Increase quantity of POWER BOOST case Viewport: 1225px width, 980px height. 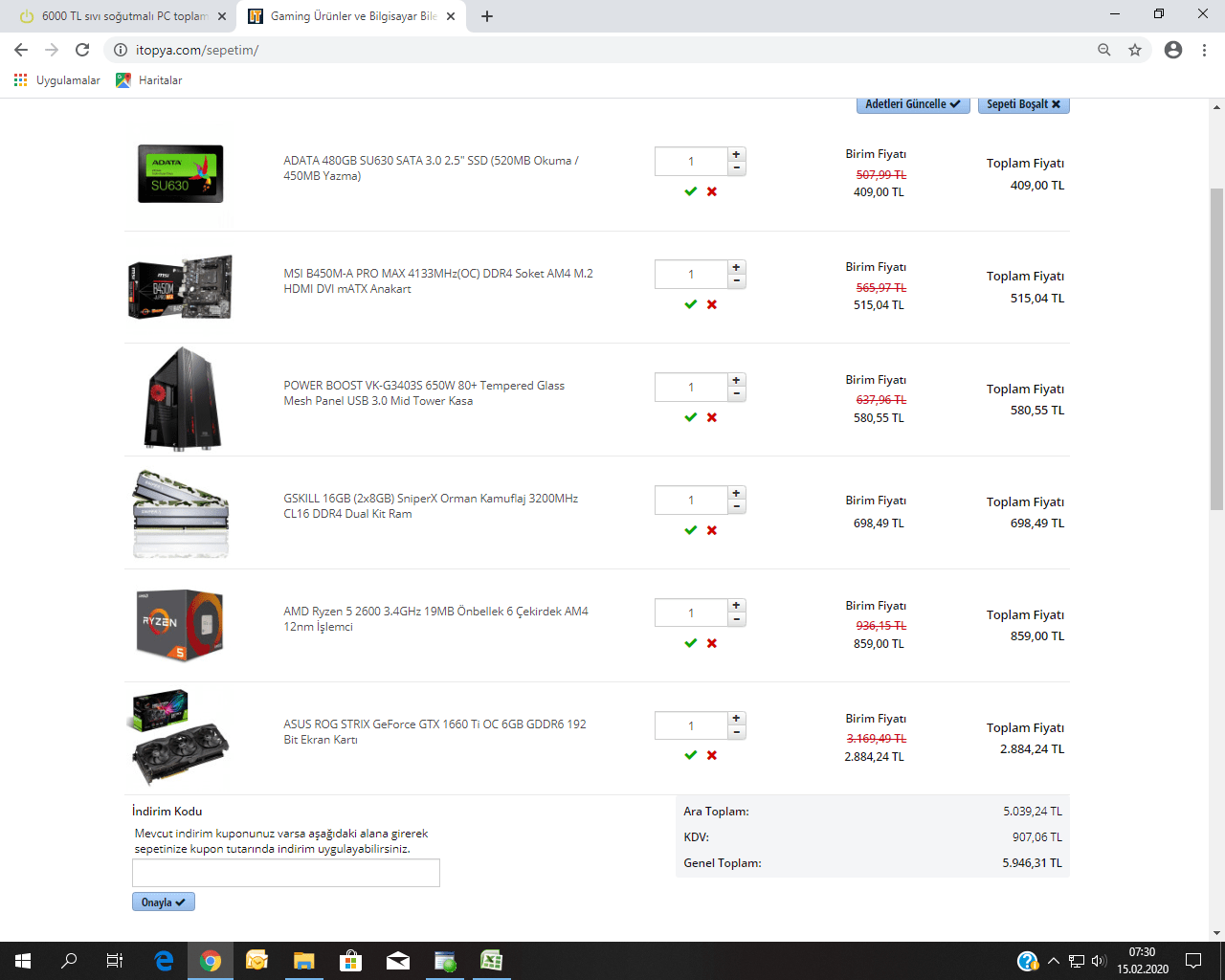click(736, 380)
